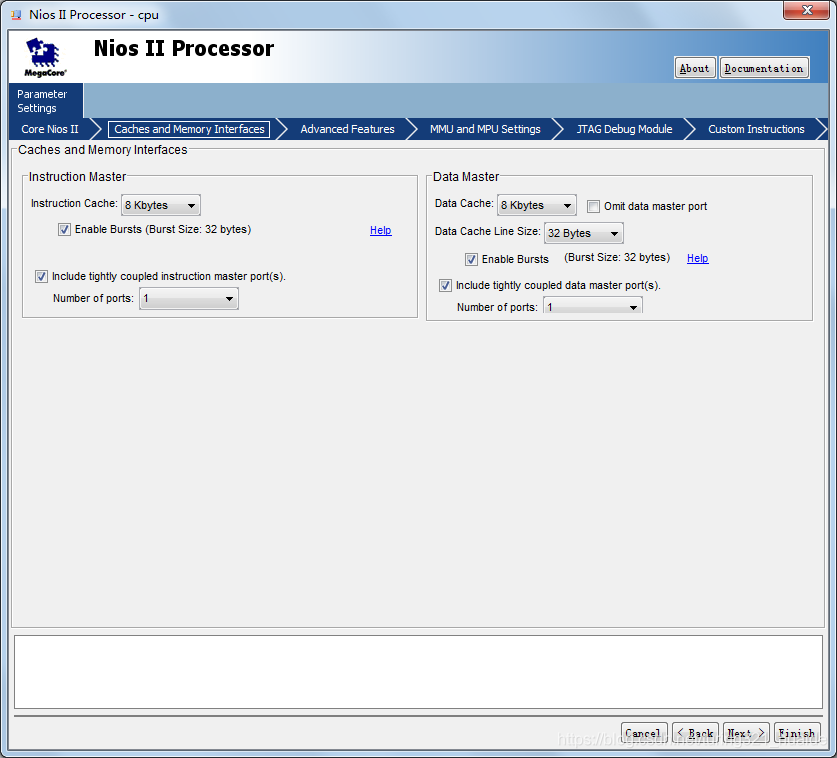Select the Parameter Settings tab
The height and width of the screenshot is (758, 837).
45,101
